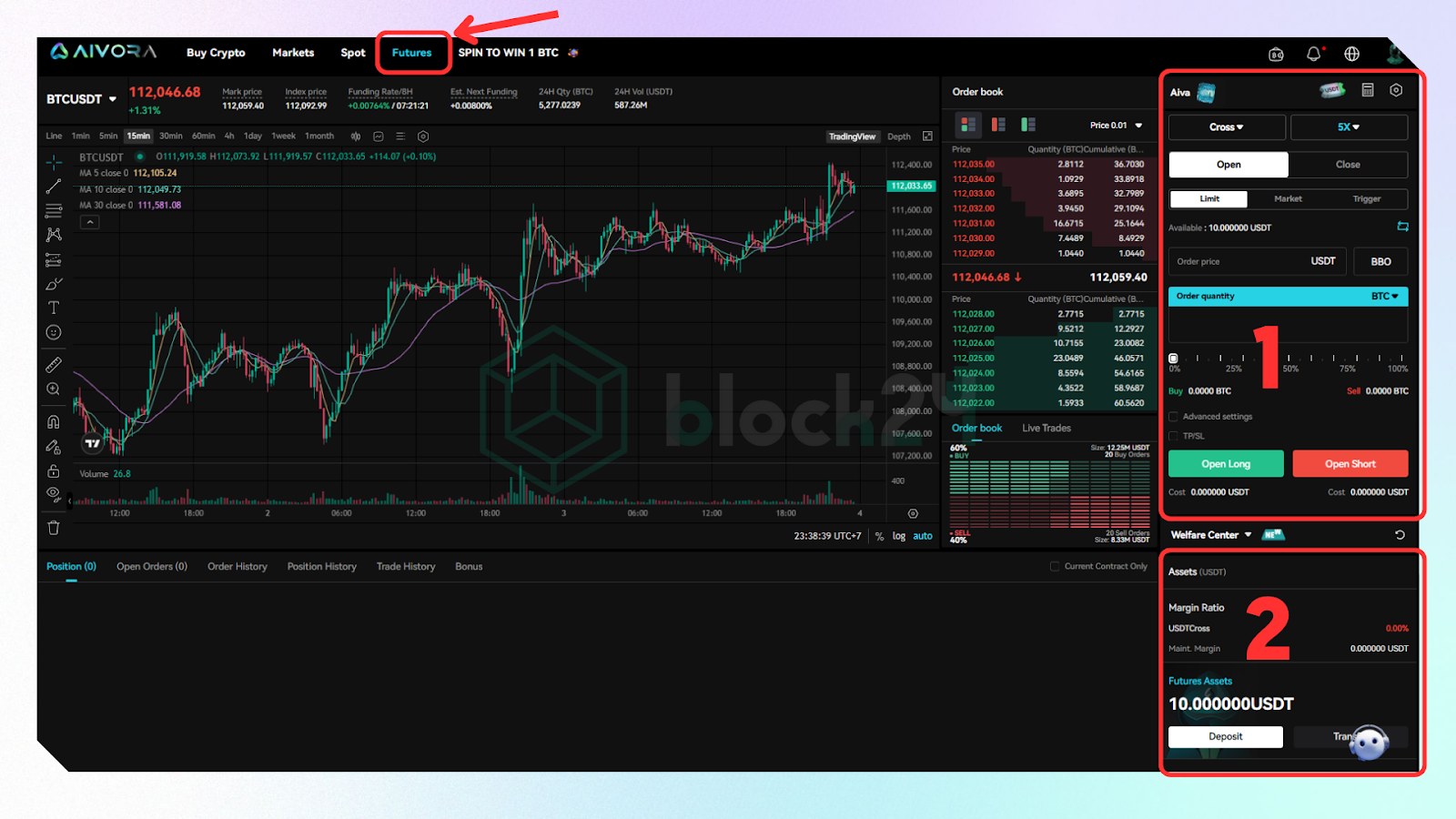1456x819 pixels.
Task: Select the ruler measure tool
Action: pyautogui.click(x=54, y=365)
